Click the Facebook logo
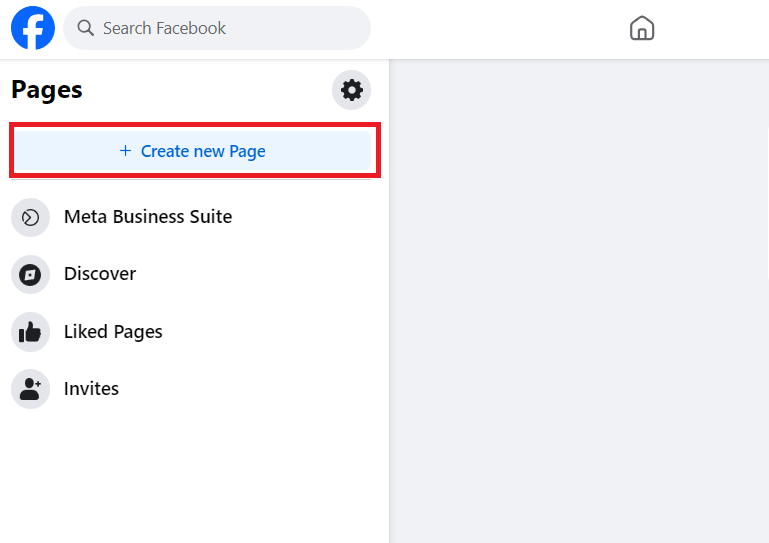The height and width of the screenshot is (543, 769). coord(33,28)
